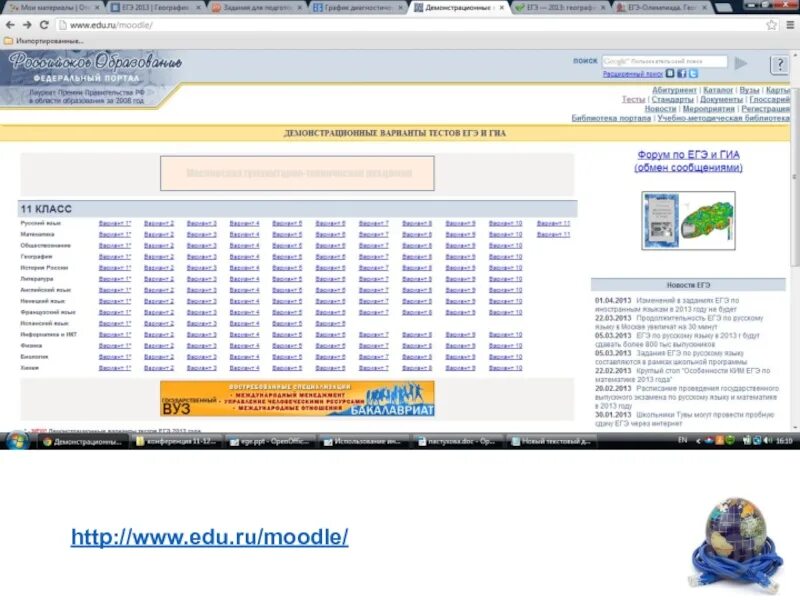Open Вариант 1 for Русский язык
800x600 pixels.
coord(115,223)
